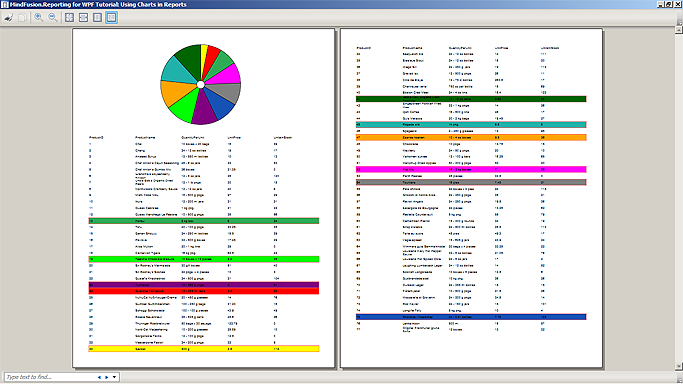Click the scroll down arrow of scrollbar
Screen dimensions: 683x384
coord(679,366)
